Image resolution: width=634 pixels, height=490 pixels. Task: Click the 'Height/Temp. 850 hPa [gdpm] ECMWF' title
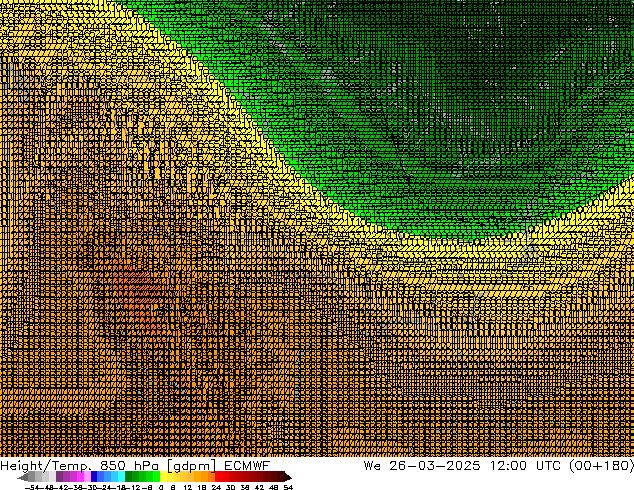[135, 466]
